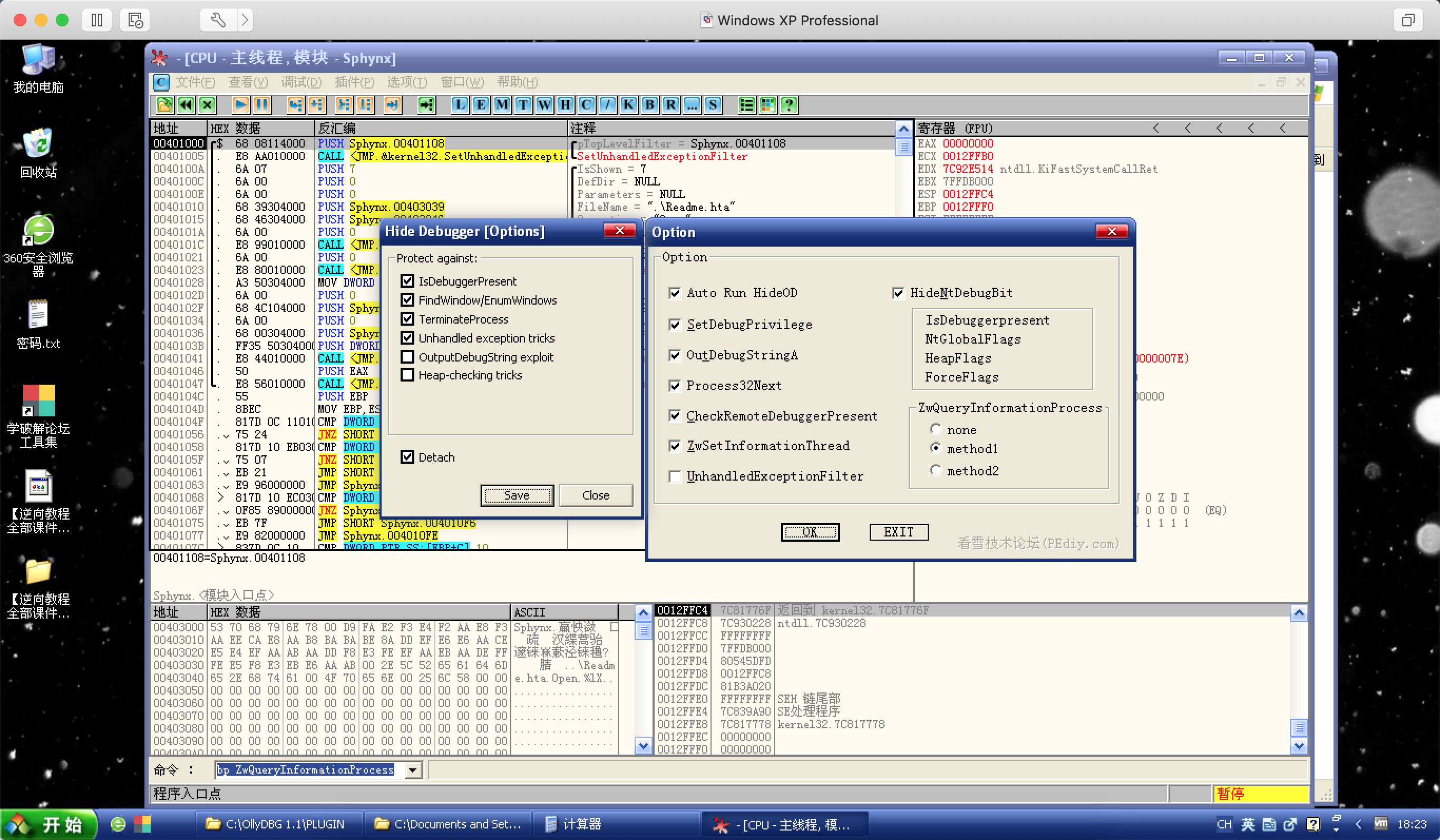The width and height of the screenshot is (1440, 840).
Task: Open Appearance color options toolbar icon
Action: (x=767, y=104)
